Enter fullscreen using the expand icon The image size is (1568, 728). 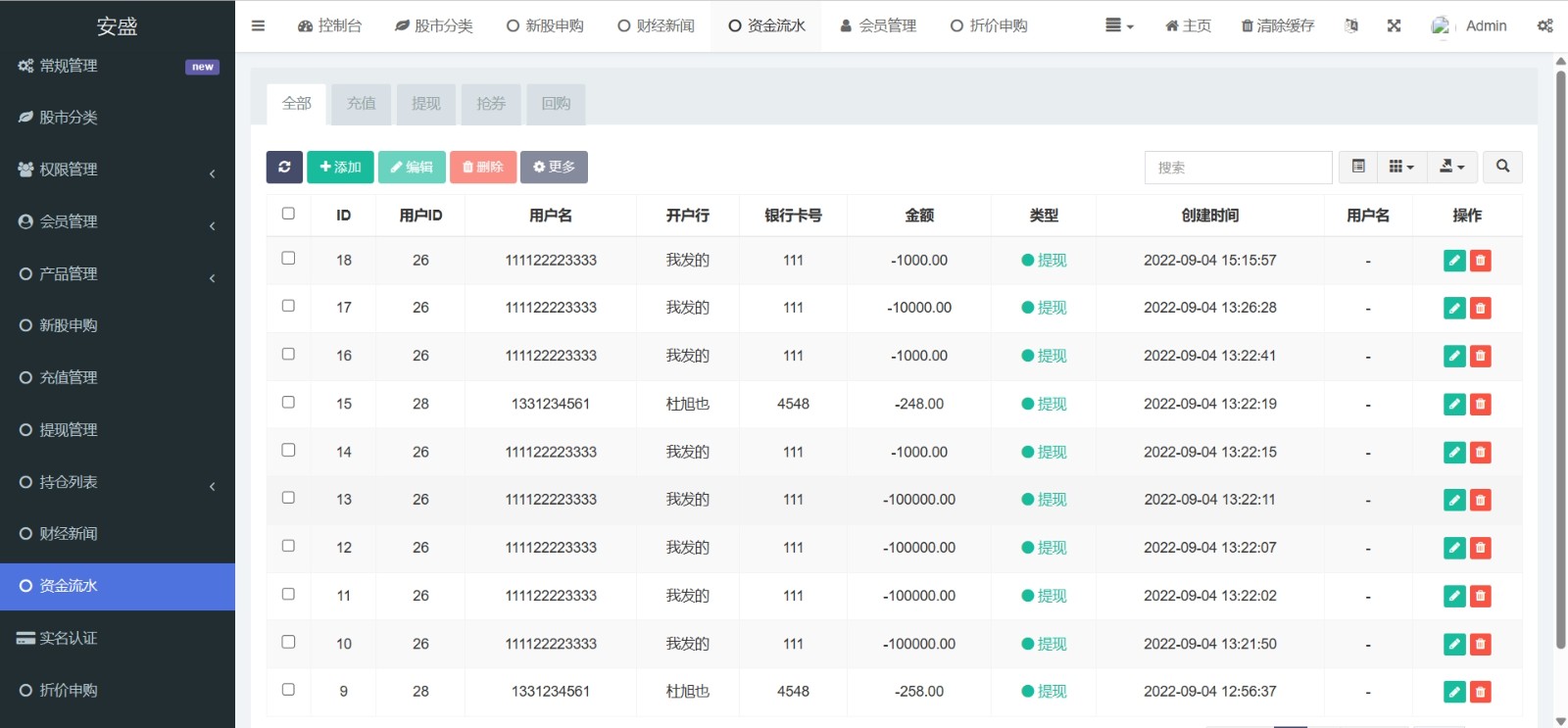point(1394,26)
